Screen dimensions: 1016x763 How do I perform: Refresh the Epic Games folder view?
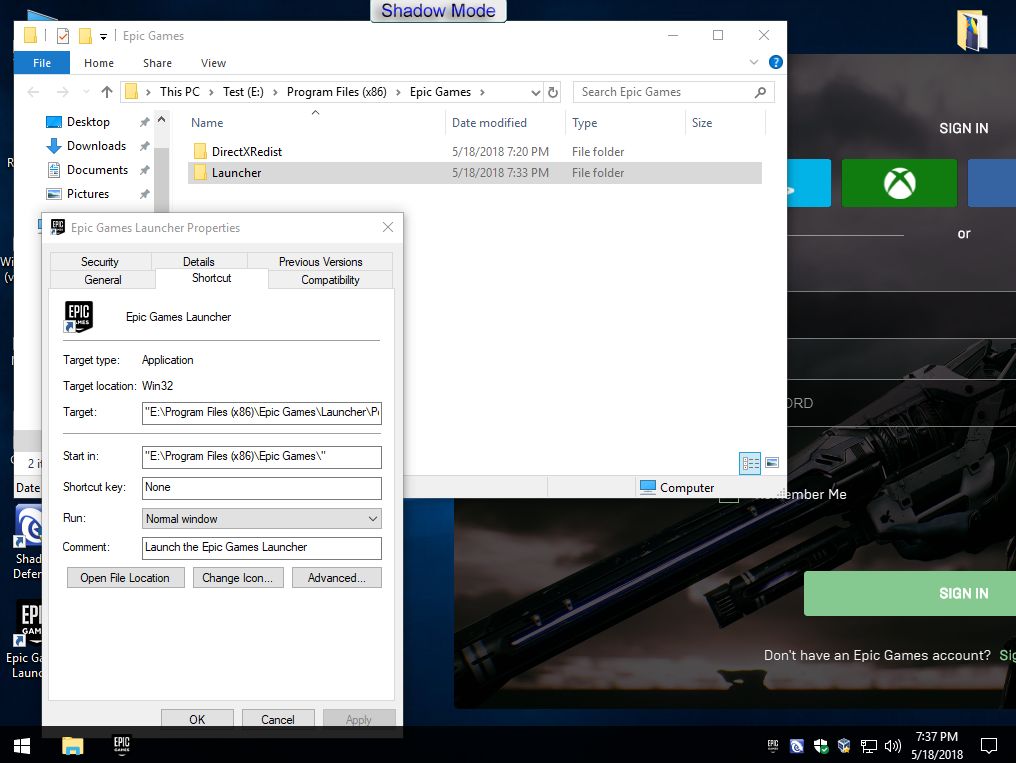pyautogui.click(x=553, y=92)
